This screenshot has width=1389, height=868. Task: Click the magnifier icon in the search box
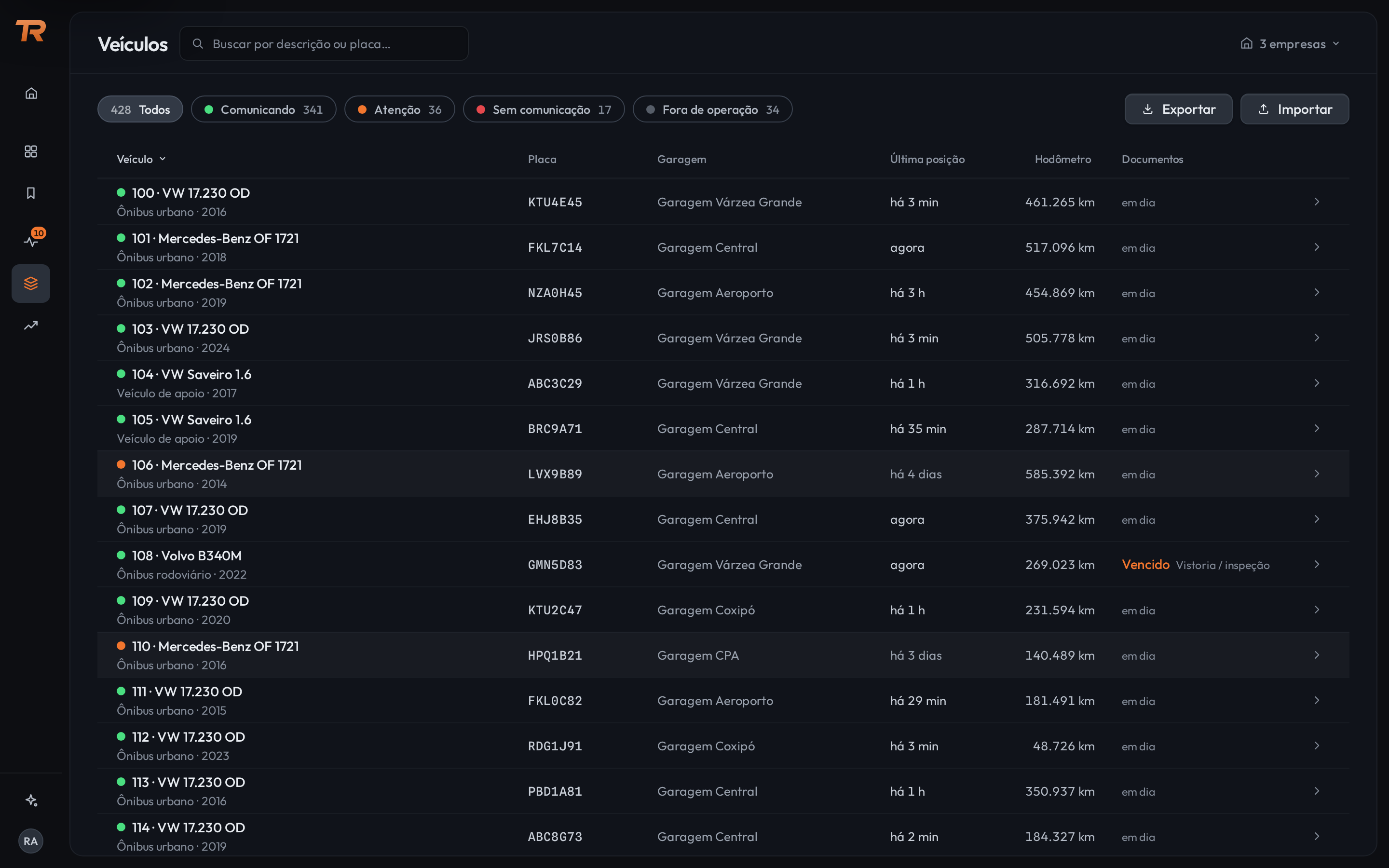click(198, 43)
